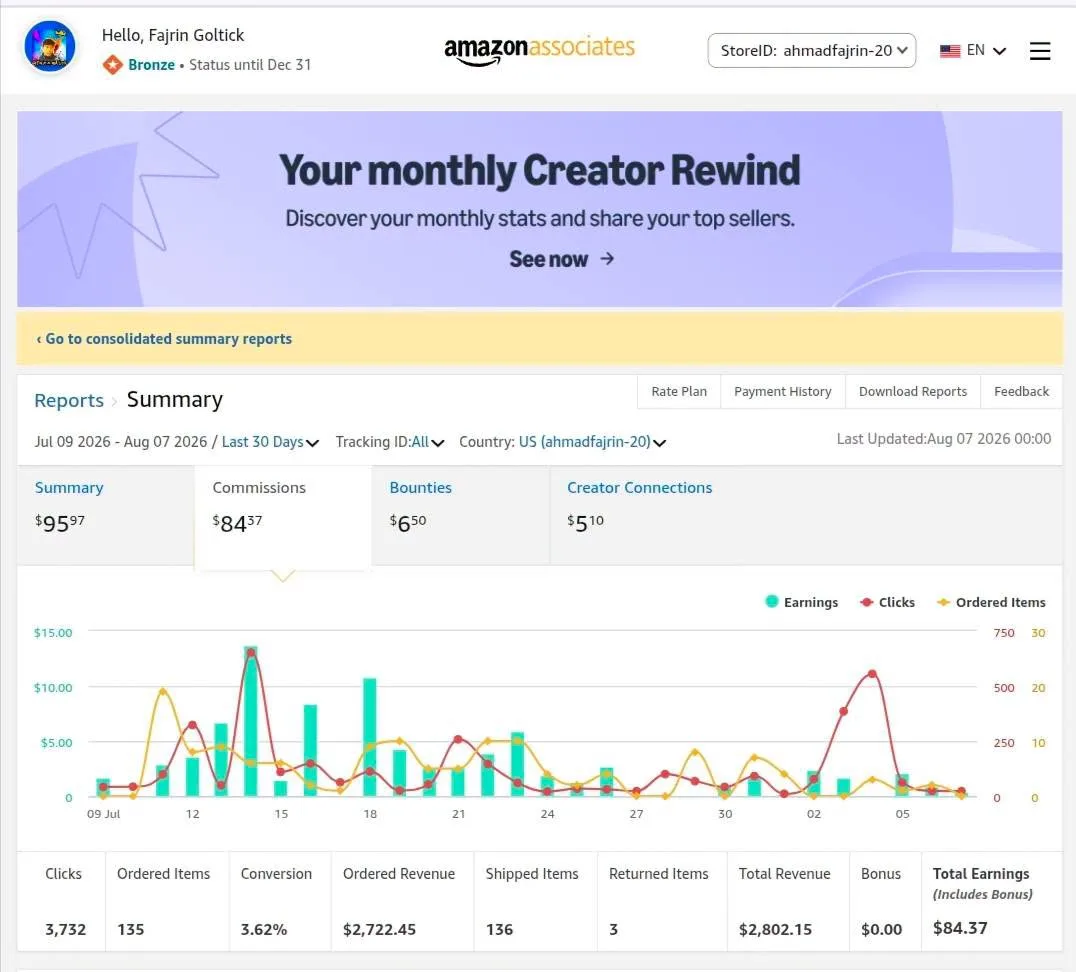1076x972 pixels.
Task: Select the Bounties $6.50 tab
Action: (x=460, y=515)
